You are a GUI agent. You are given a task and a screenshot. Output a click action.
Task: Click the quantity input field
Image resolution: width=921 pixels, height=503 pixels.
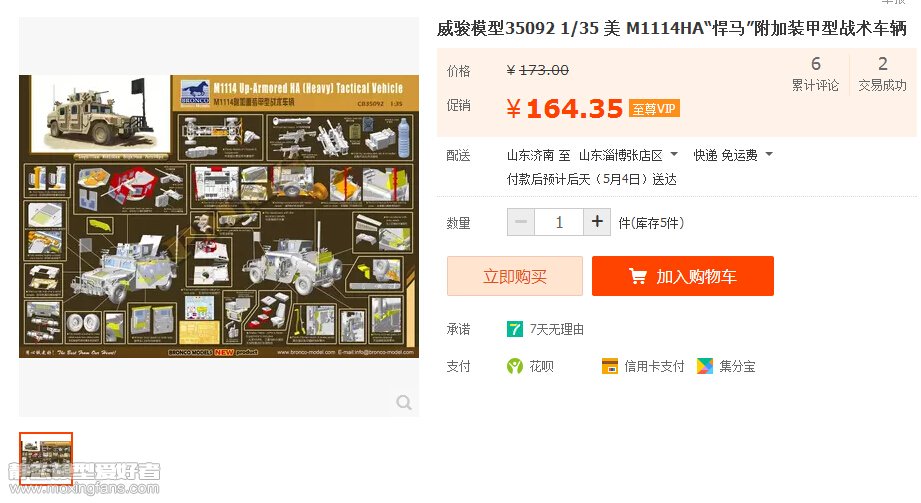coord(559,222)
